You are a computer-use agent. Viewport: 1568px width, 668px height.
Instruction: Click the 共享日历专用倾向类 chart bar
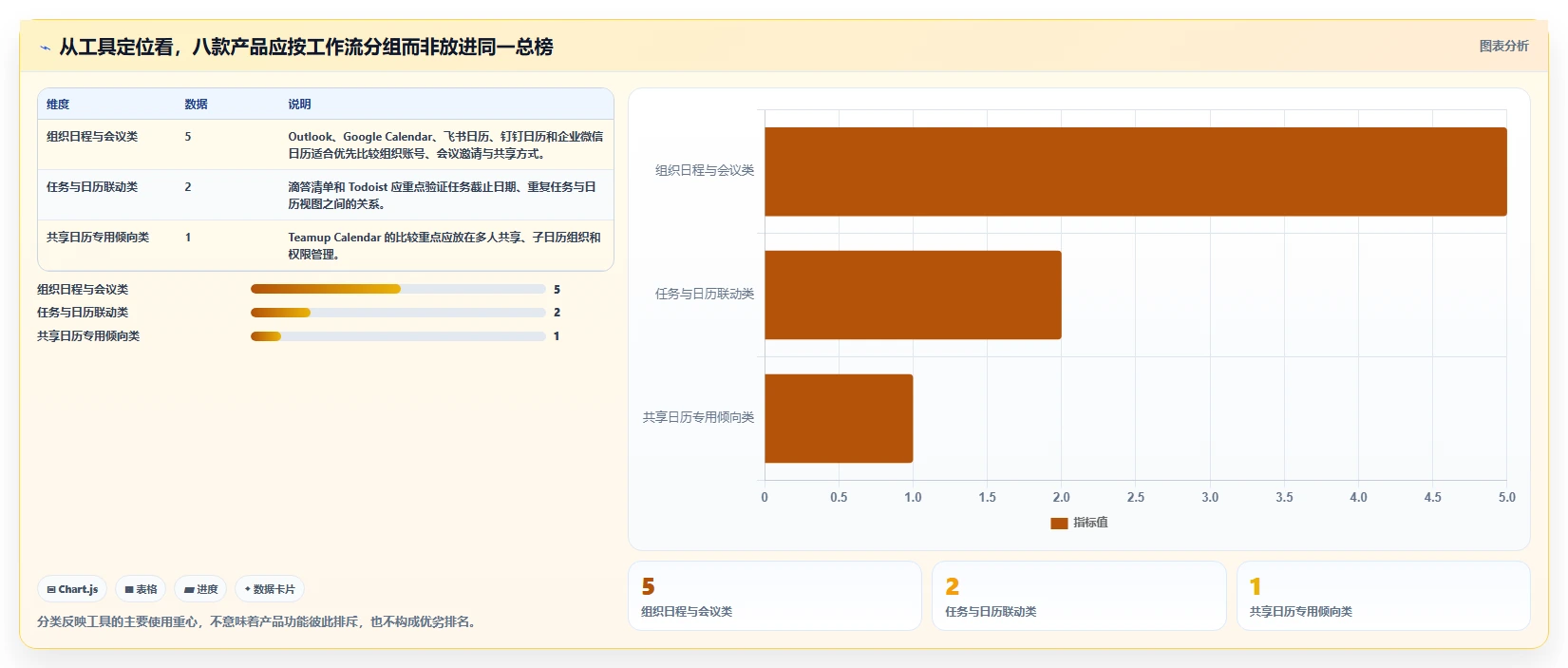point(839,418)
